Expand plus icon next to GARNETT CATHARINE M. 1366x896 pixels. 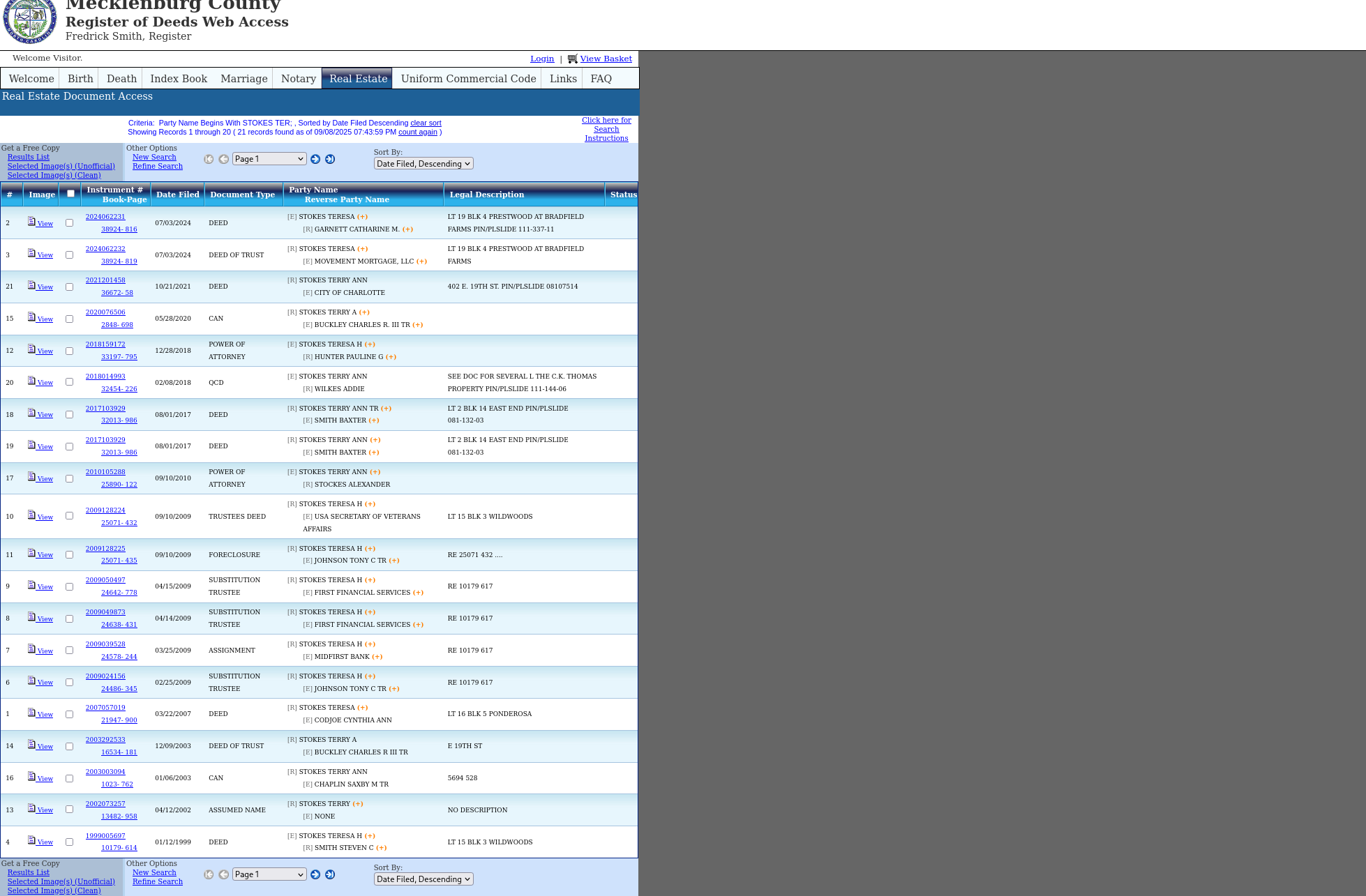[407, 229]
